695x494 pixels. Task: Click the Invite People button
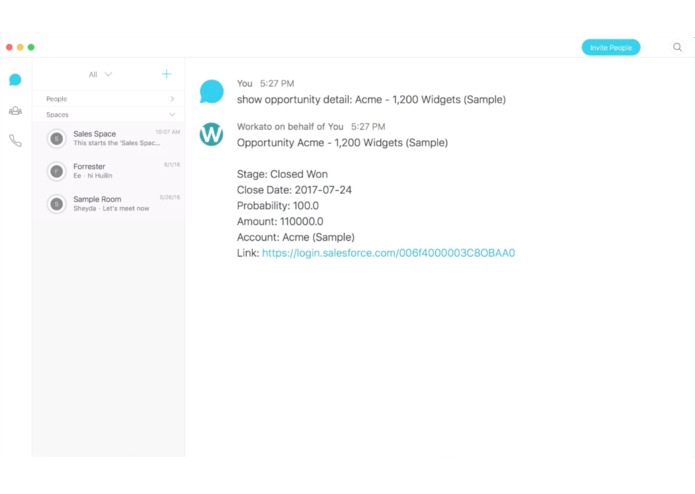pyautogui.click(x=611, y=47)
